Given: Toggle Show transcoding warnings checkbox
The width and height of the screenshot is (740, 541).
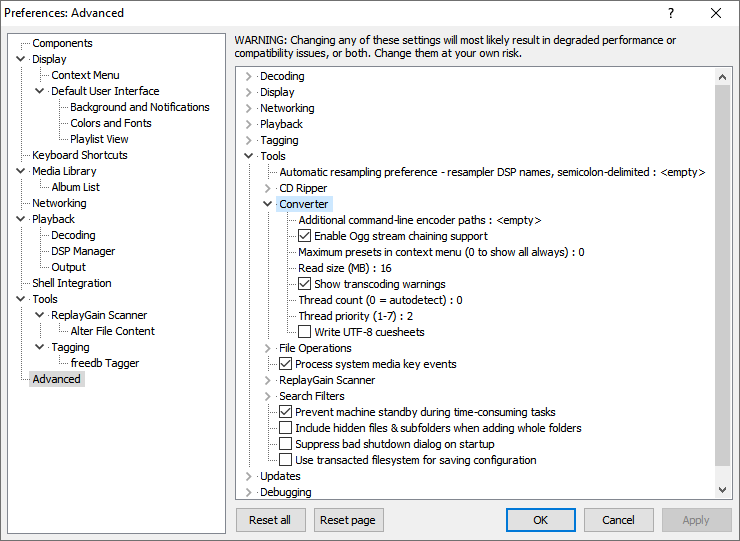Looking at the screenshot, I should point(305,284).
